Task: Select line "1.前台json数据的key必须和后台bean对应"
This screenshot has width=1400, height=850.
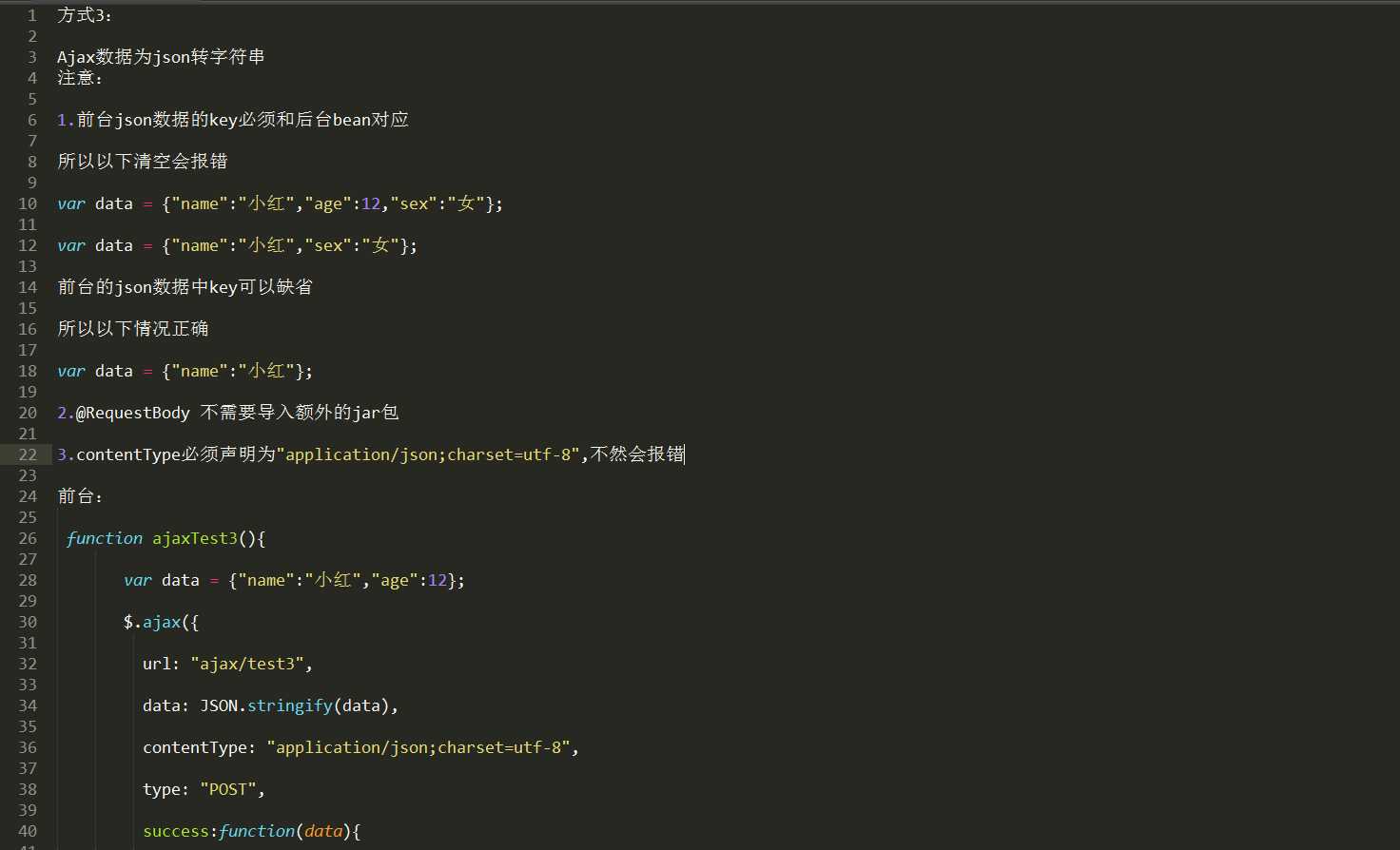Action: coord(233,120)
